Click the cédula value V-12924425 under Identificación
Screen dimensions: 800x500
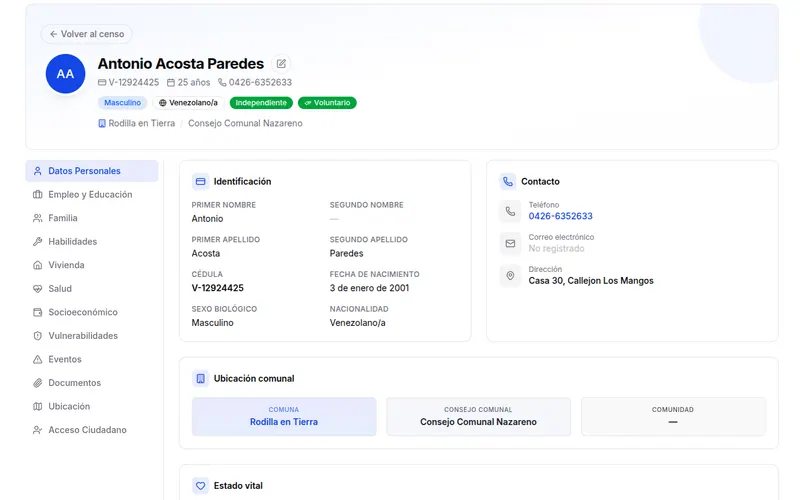click(x=217, y=288)
